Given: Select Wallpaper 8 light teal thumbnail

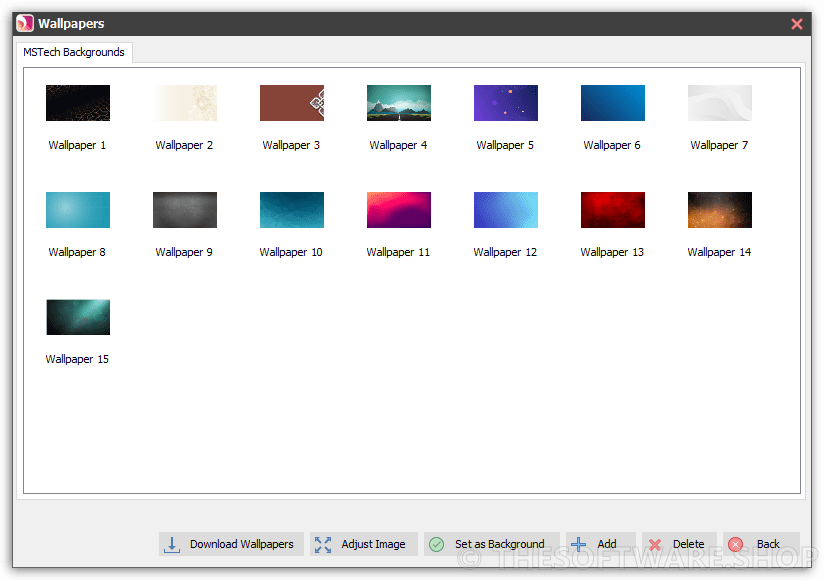Looking at the screenshot, I should click(78, 210).
